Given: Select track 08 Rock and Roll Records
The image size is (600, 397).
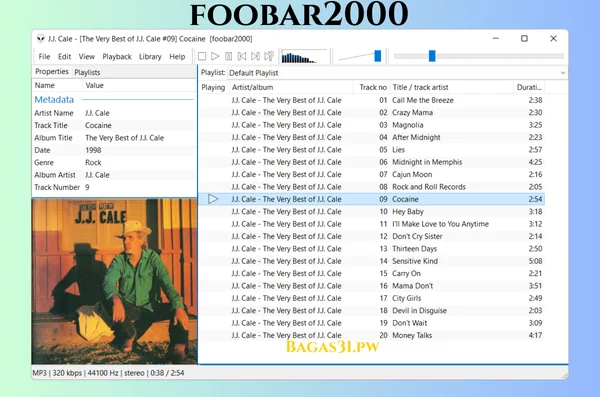Looking at the screenshot, I should (372, 187).
